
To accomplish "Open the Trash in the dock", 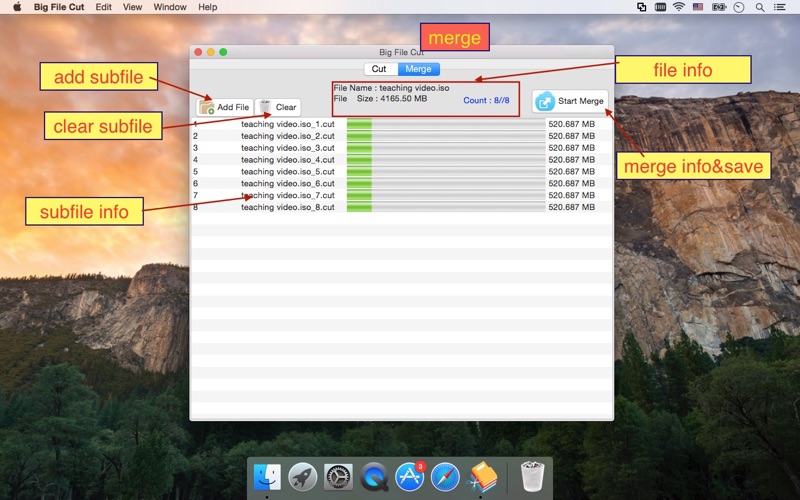I will (x=532, y=476).
